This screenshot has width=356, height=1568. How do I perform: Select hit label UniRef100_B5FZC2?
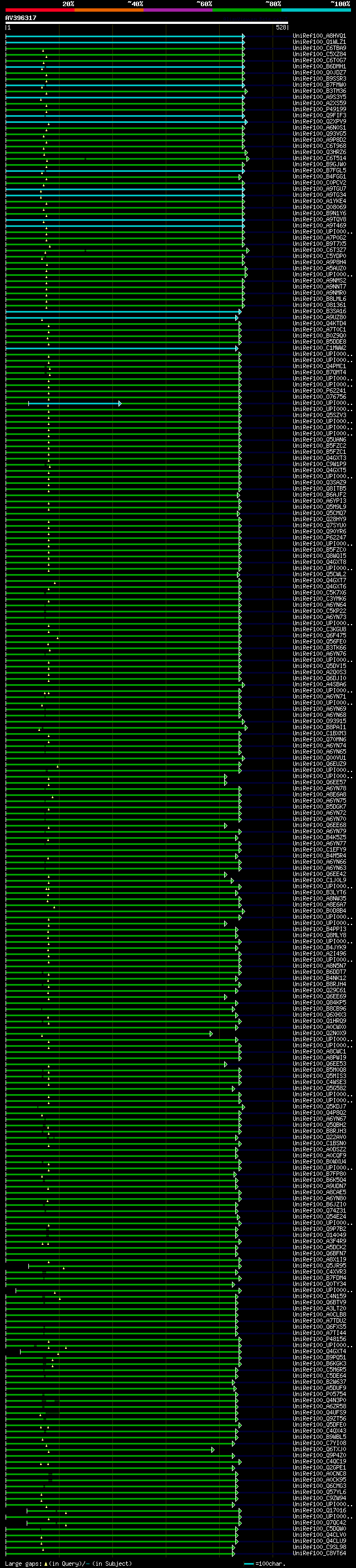(319, 446)
